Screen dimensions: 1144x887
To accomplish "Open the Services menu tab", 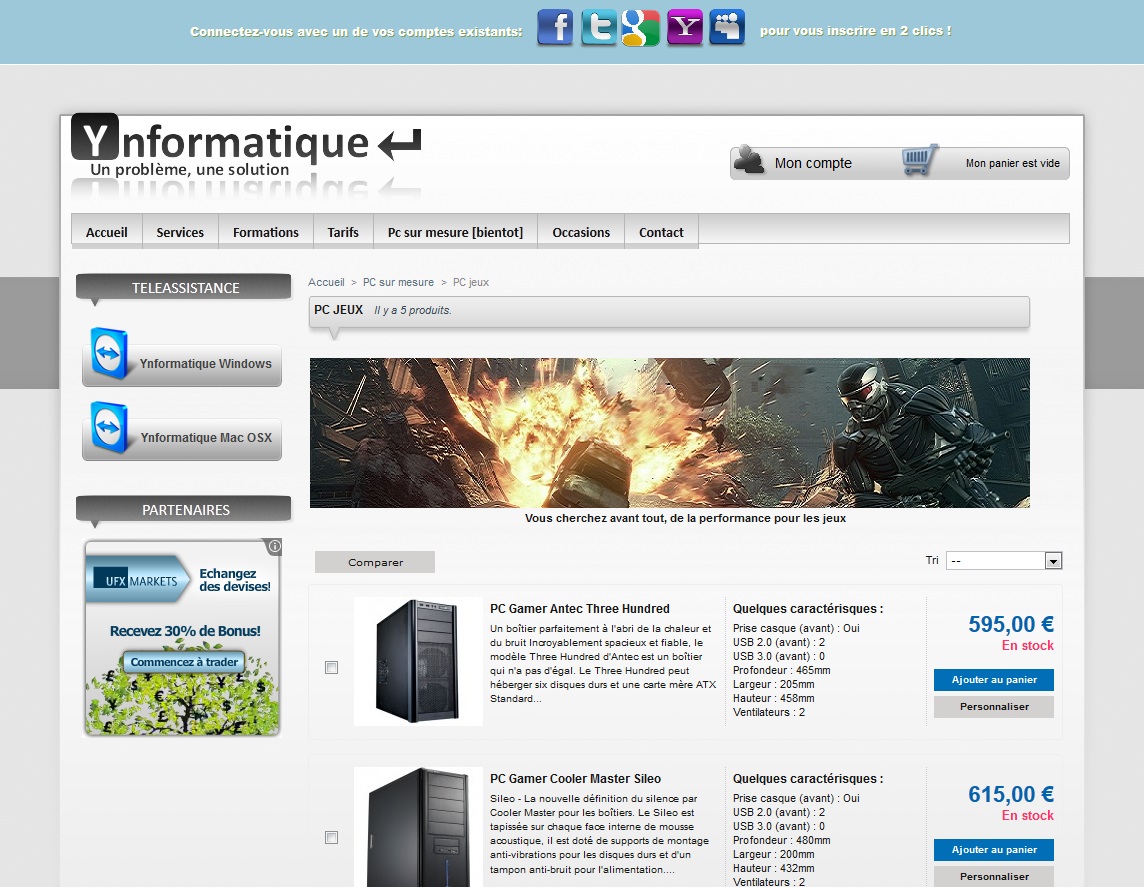I will (x=180, y=232).
